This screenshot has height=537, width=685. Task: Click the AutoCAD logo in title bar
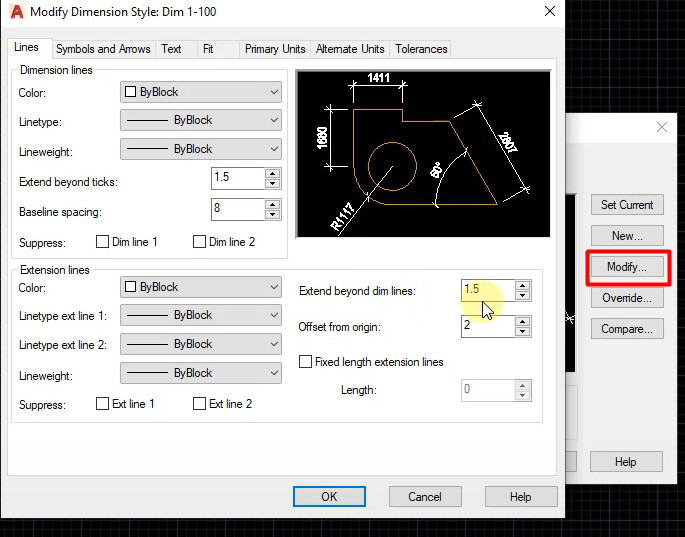(17, 11)
